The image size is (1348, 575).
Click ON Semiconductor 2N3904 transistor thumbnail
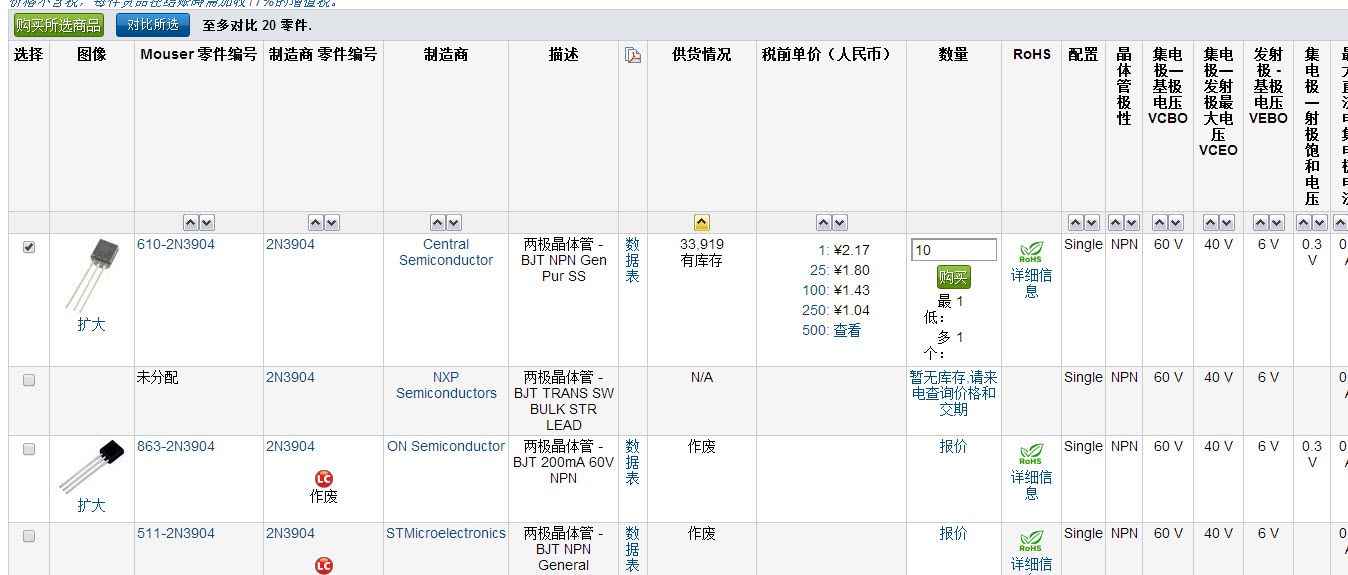[91, 467]
